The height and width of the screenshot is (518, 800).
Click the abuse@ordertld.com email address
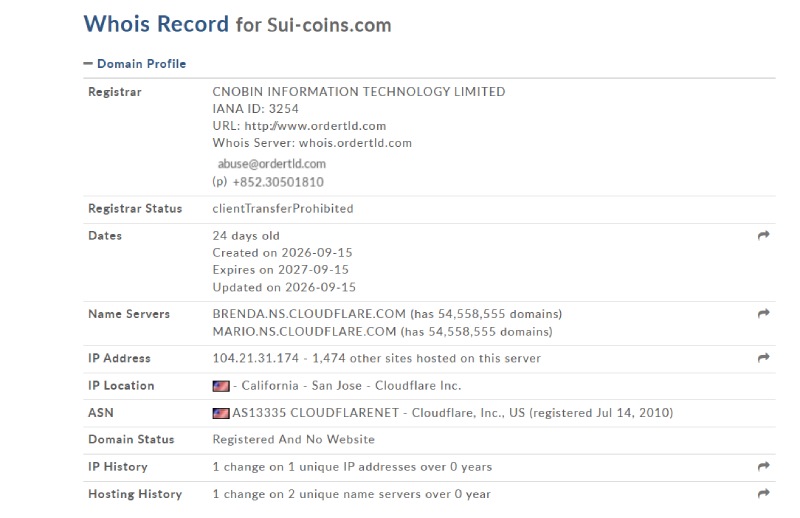click(271, 164)
